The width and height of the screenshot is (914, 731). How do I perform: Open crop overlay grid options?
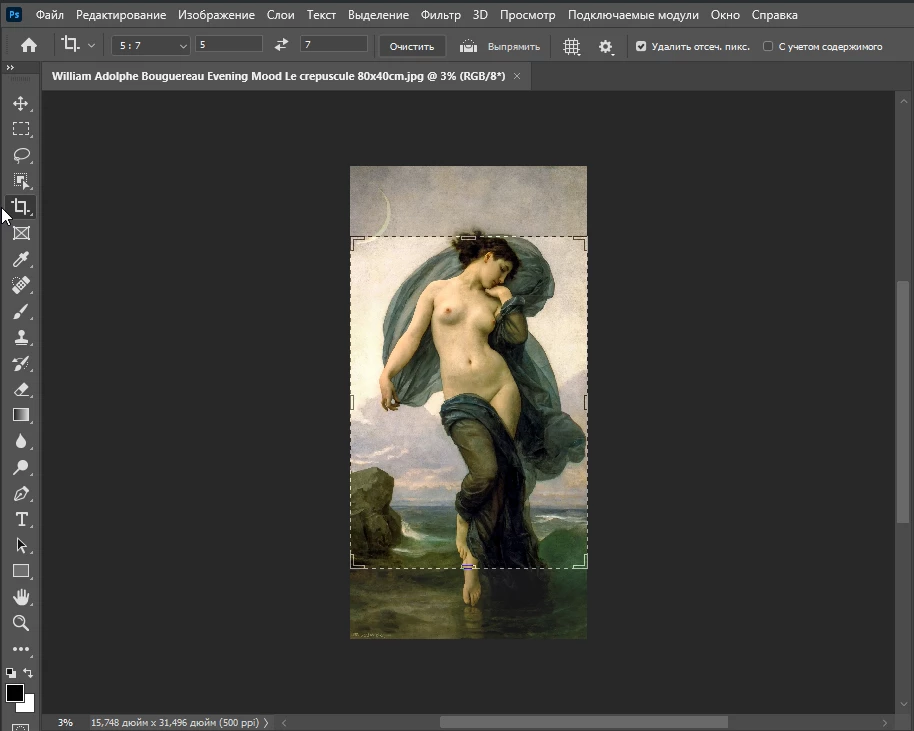(572, 46)
